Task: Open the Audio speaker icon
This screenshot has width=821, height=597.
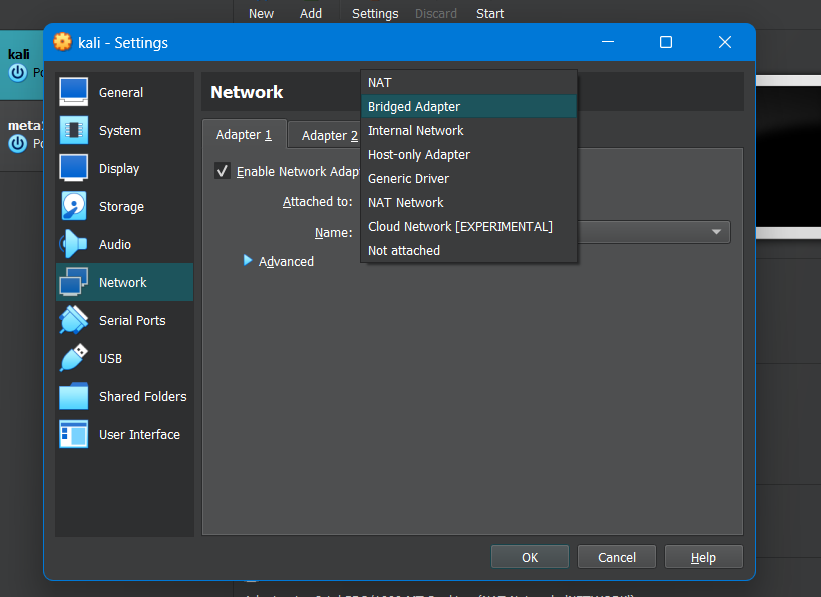Action: (x=73, y=244)
